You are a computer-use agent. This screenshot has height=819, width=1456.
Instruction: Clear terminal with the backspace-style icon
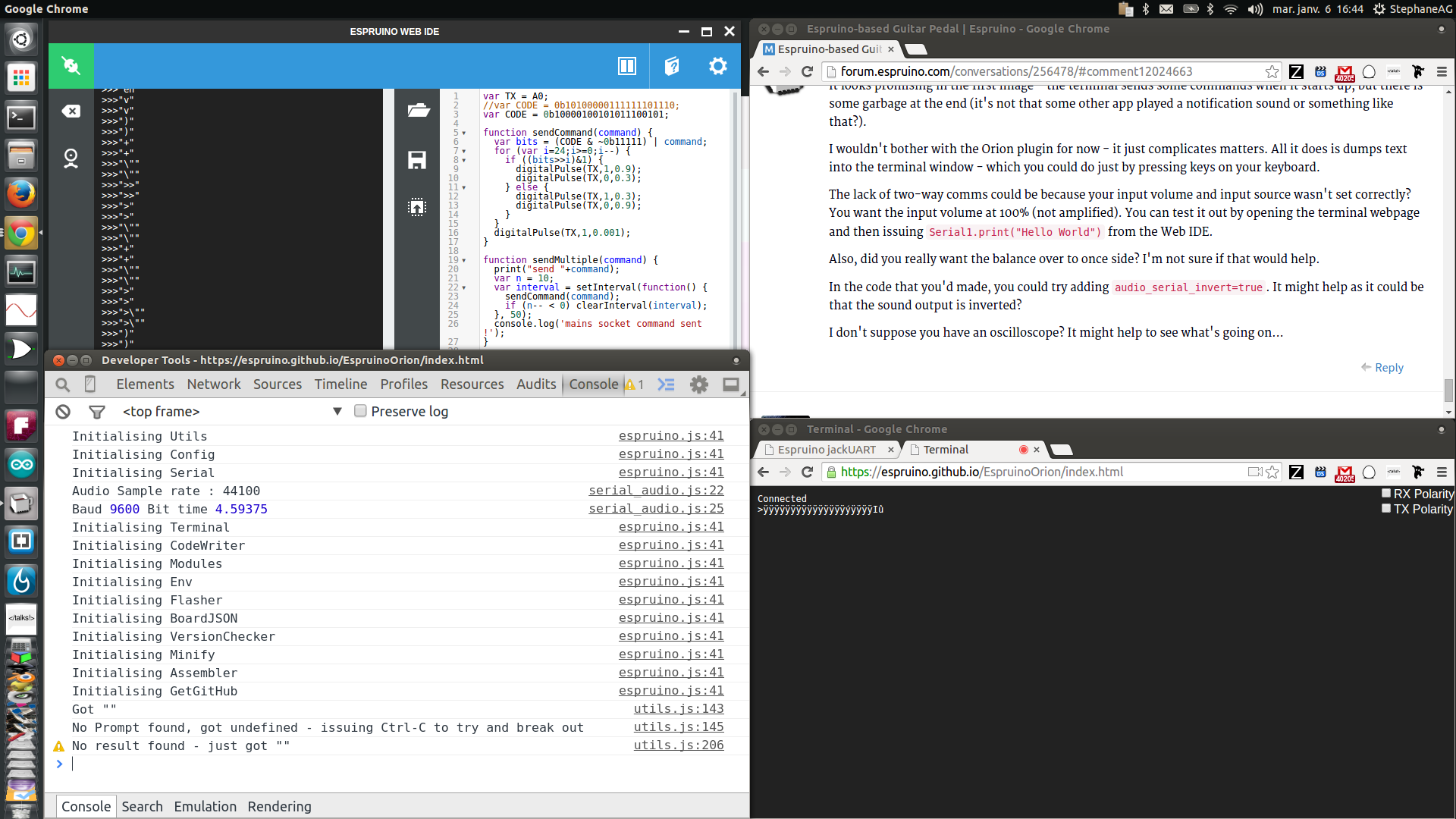(x=71, y=111)
